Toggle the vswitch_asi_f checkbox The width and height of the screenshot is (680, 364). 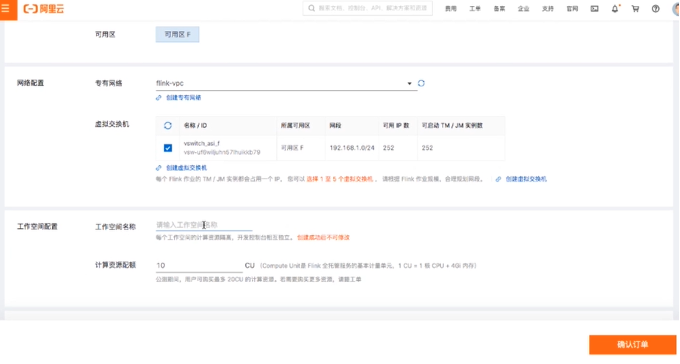[168, 148]
